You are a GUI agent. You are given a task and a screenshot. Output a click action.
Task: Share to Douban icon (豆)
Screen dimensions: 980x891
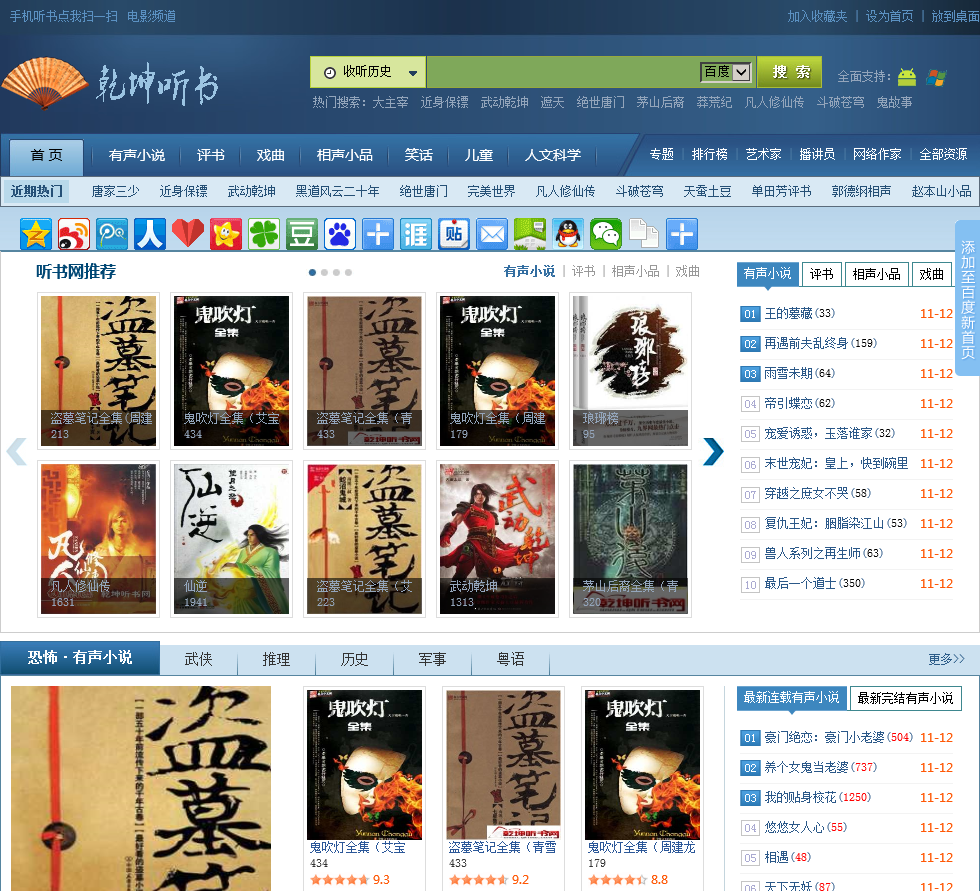tap(302, 234)
